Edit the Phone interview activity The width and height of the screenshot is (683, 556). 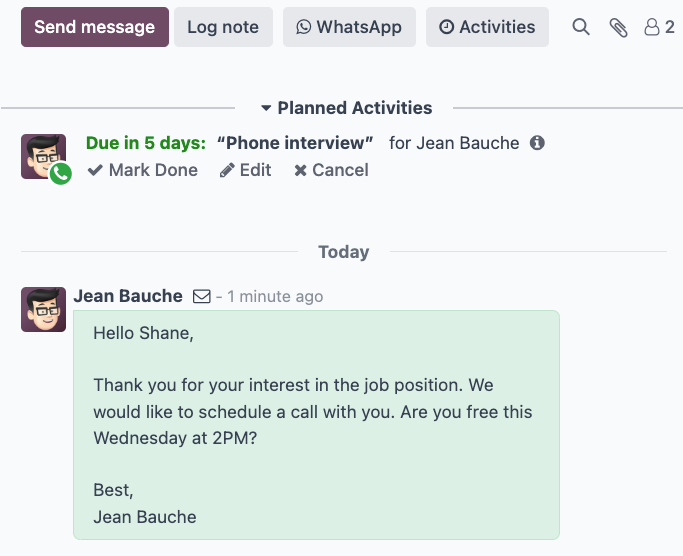pyautogui.click(x=246, y=170)
